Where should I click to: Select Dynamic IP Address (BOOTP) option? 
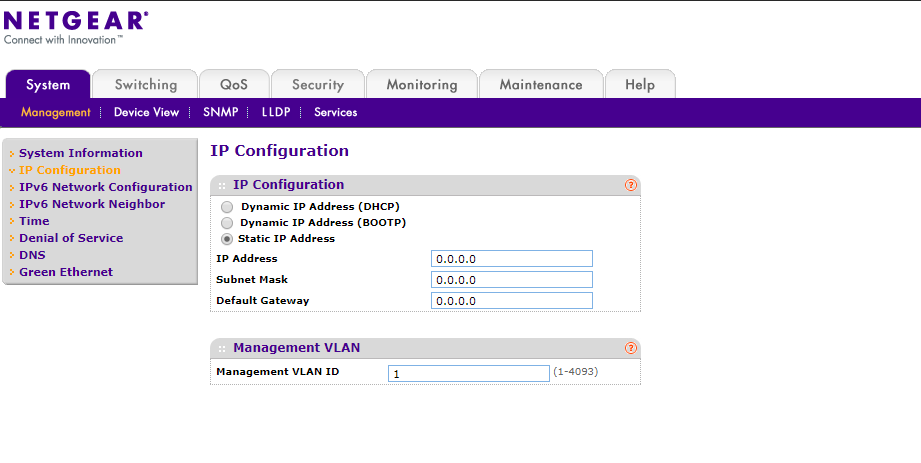[227, 222]
